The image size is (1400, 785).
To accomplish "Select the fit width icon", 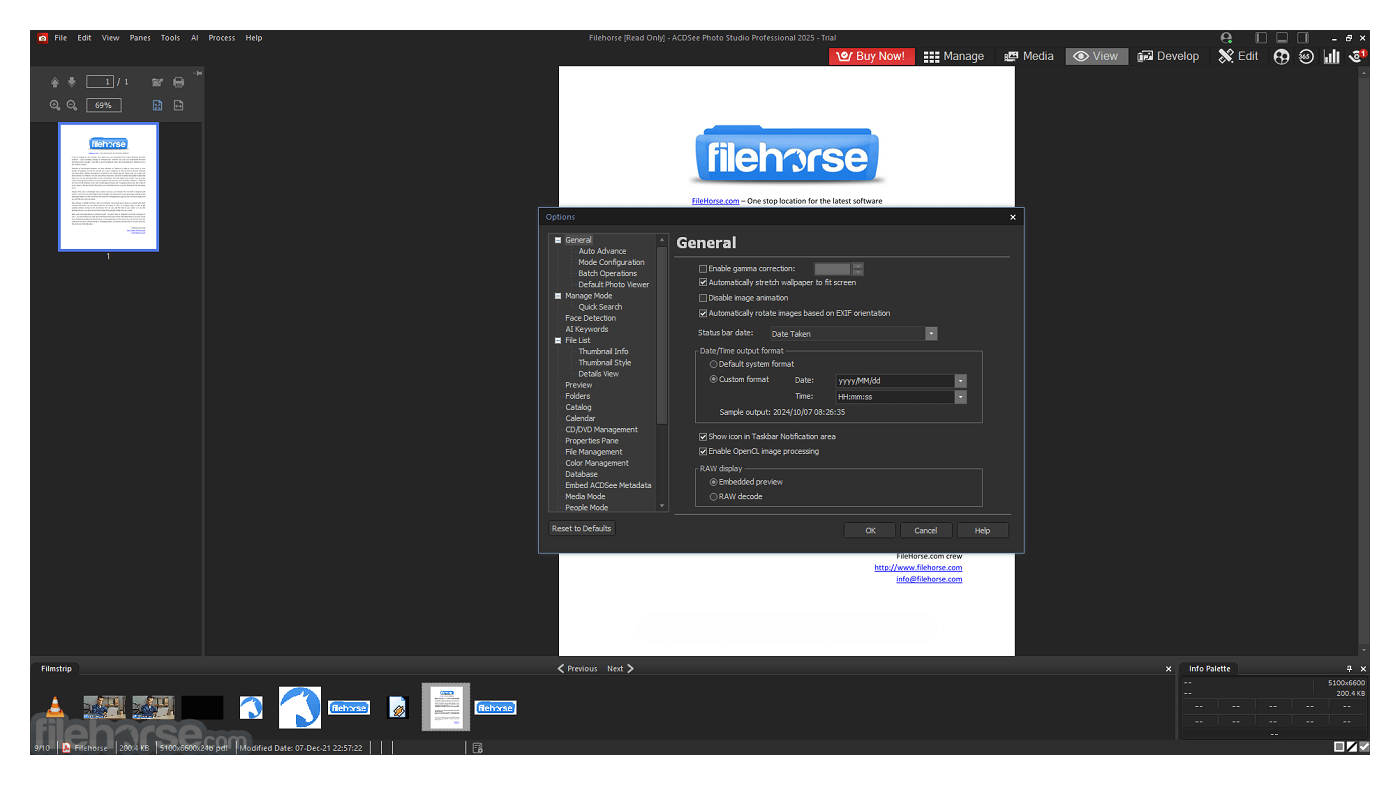I will point(178,105).
